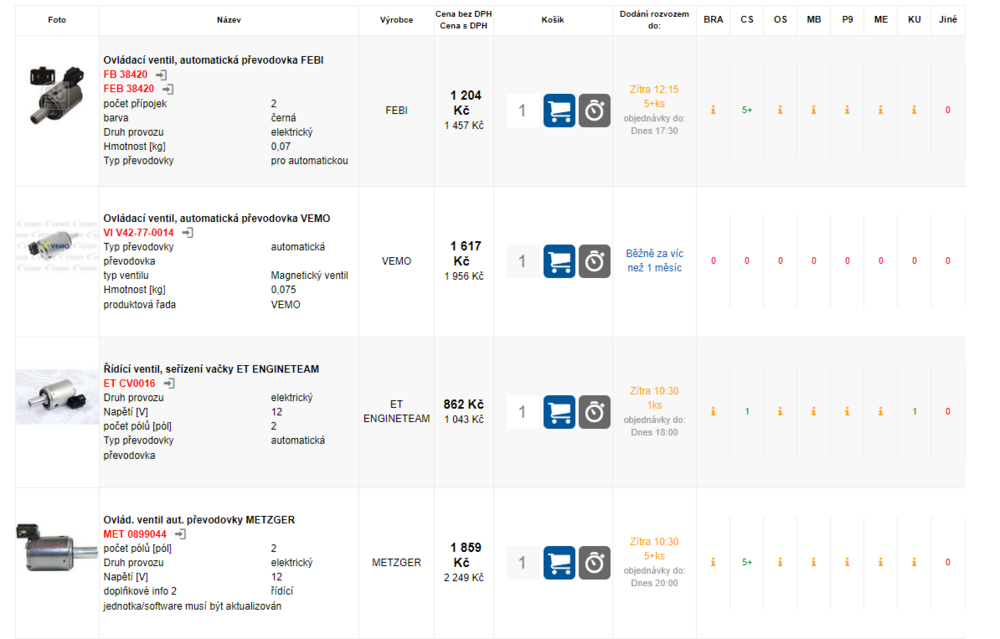Click order deadline Dnes 20:00
Screen dimensions: 1000x639
tap(654, 584)
